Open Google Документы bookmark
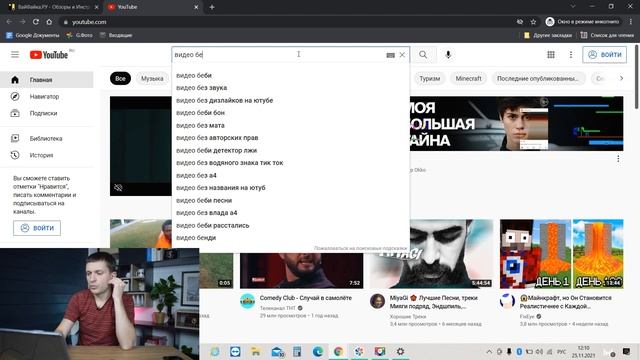 [33, 35]
